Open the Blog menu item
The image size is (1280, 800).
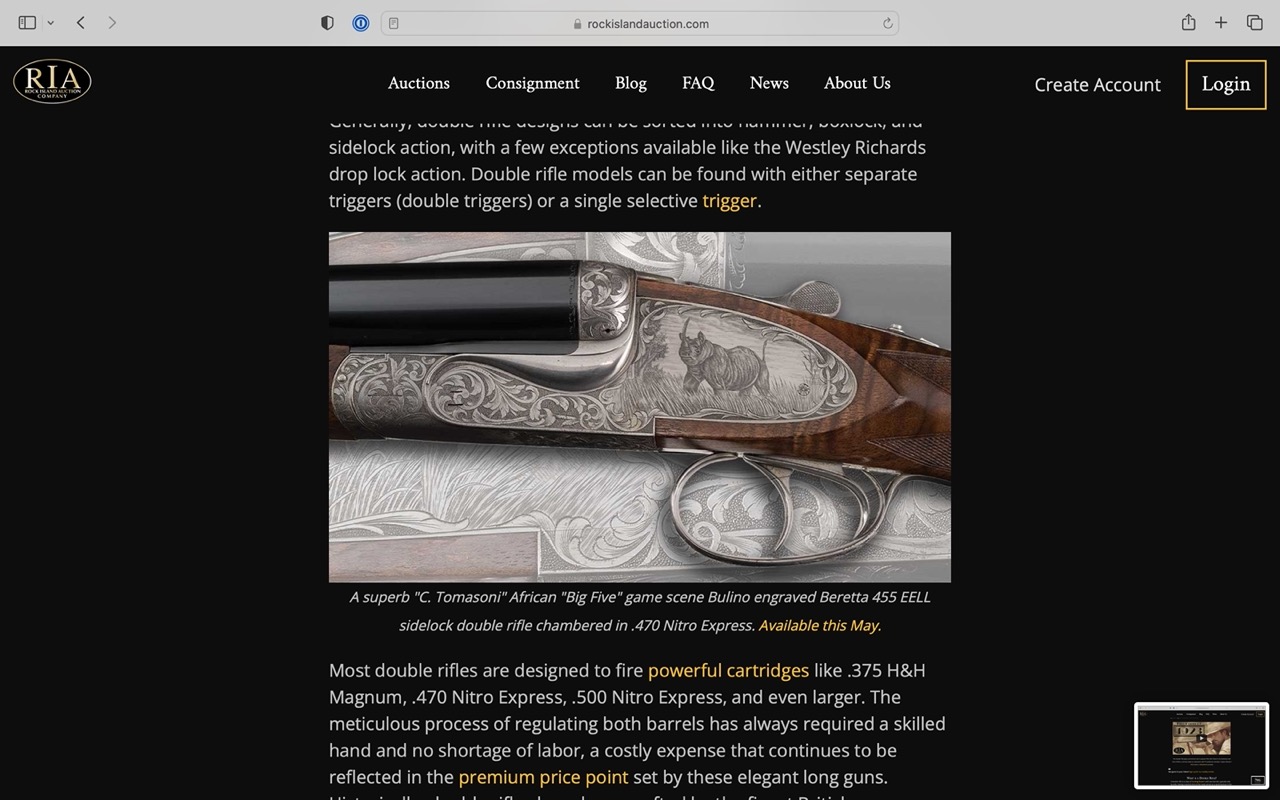631,83
